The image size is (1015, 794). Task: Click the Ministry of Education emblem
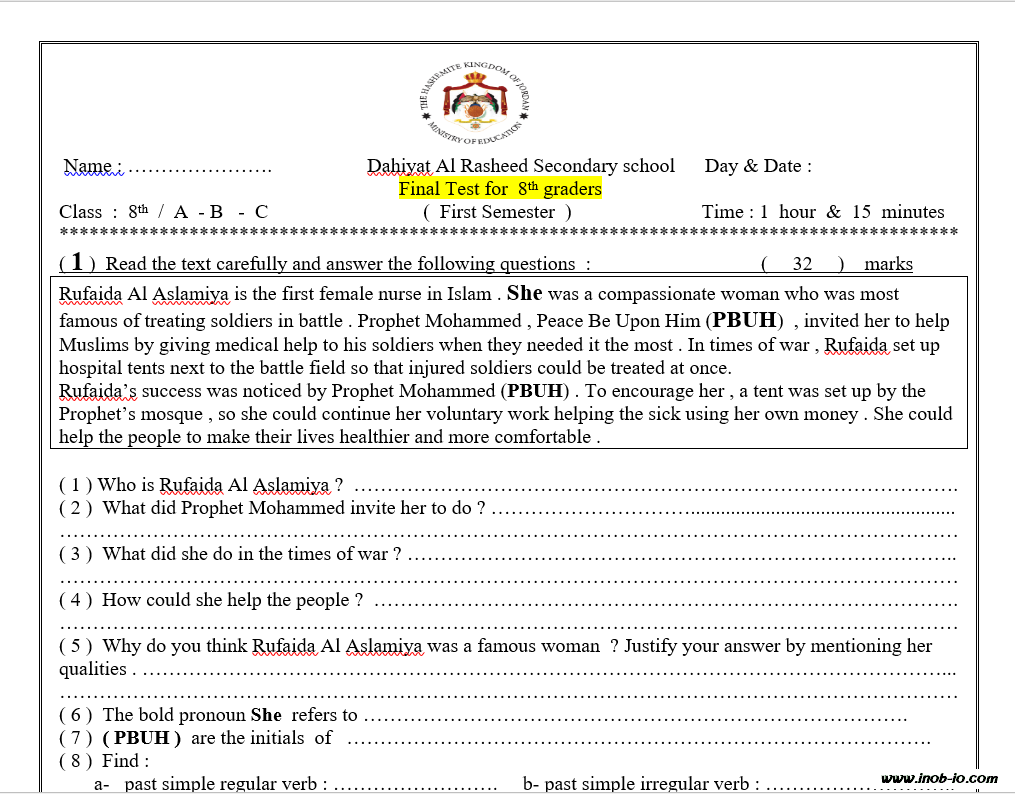[x=477, y=103]
